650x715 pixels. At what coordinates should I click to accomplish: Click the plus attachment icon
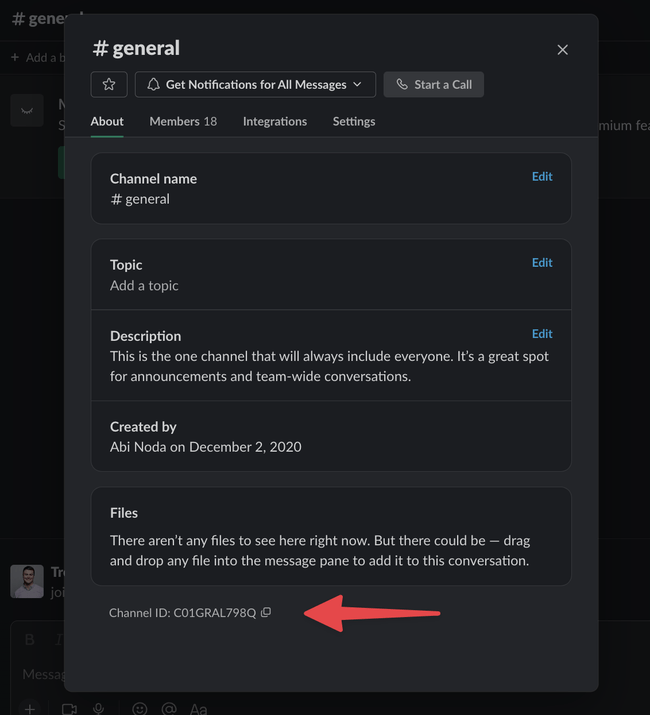click(29, 708)
